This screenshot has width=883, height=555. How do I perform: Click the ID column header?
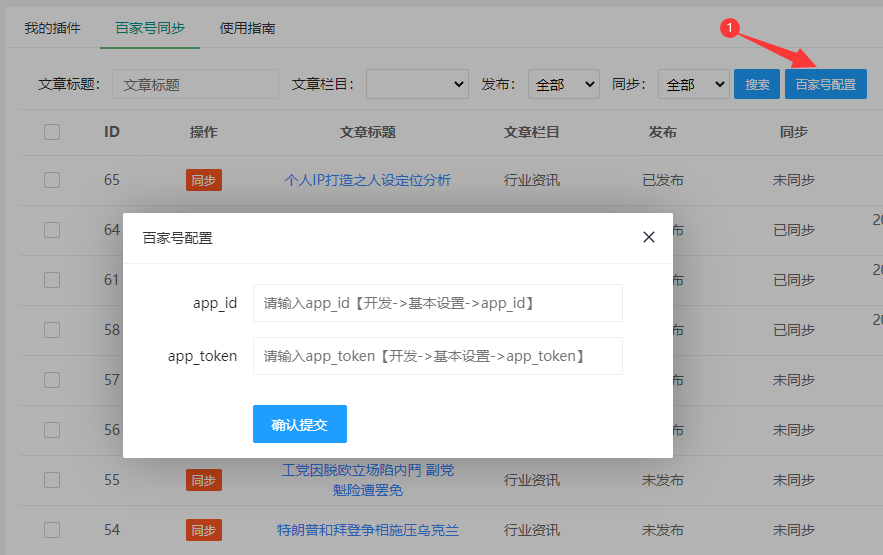112,132
